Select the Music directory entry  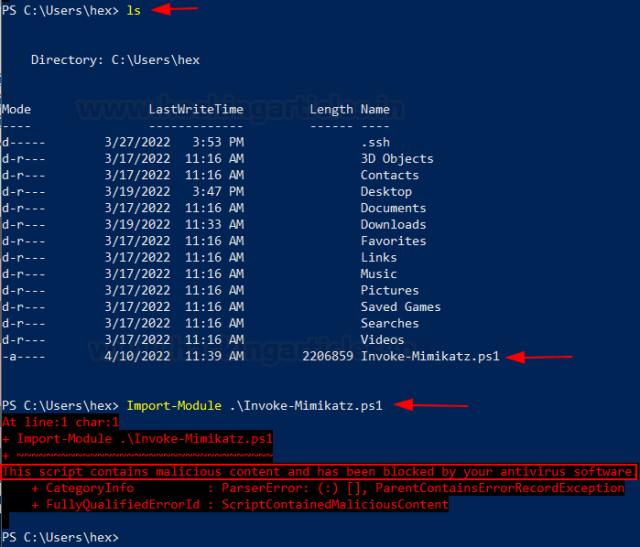pyautogui.click(x=379, y=274)
